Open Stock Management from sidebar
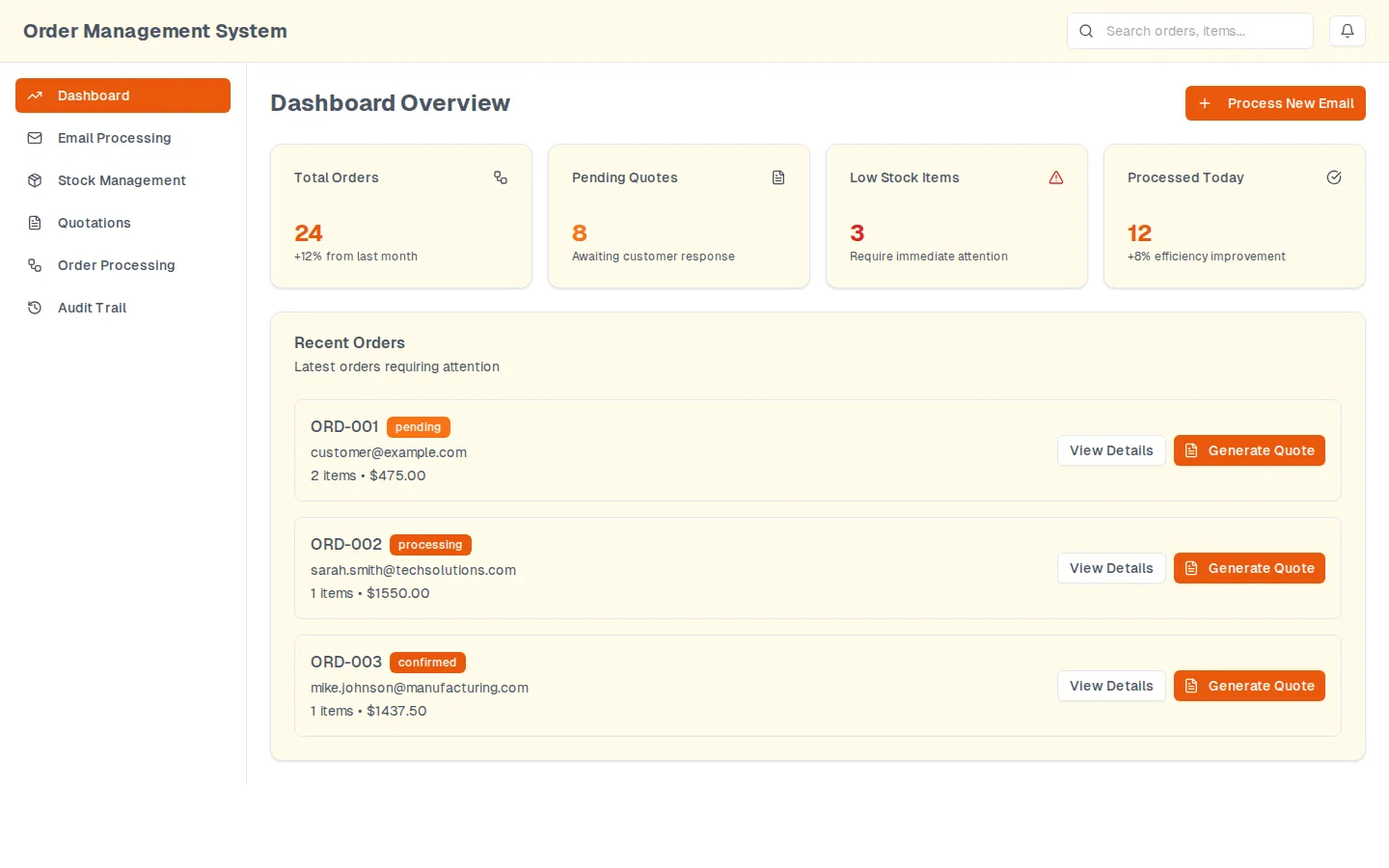The width and height of the screenshot is (1389, 868). click(x=123, y=180)
